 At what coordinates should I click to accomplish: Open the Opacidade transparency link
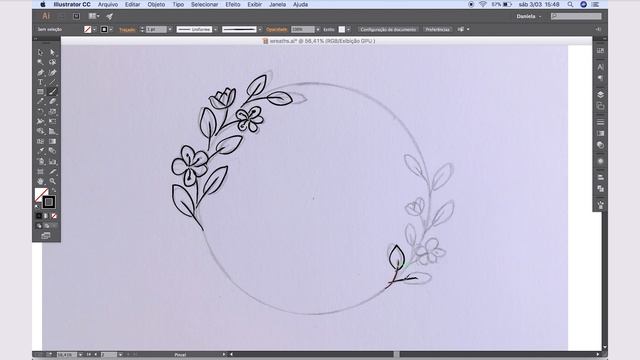coord(277,29)
